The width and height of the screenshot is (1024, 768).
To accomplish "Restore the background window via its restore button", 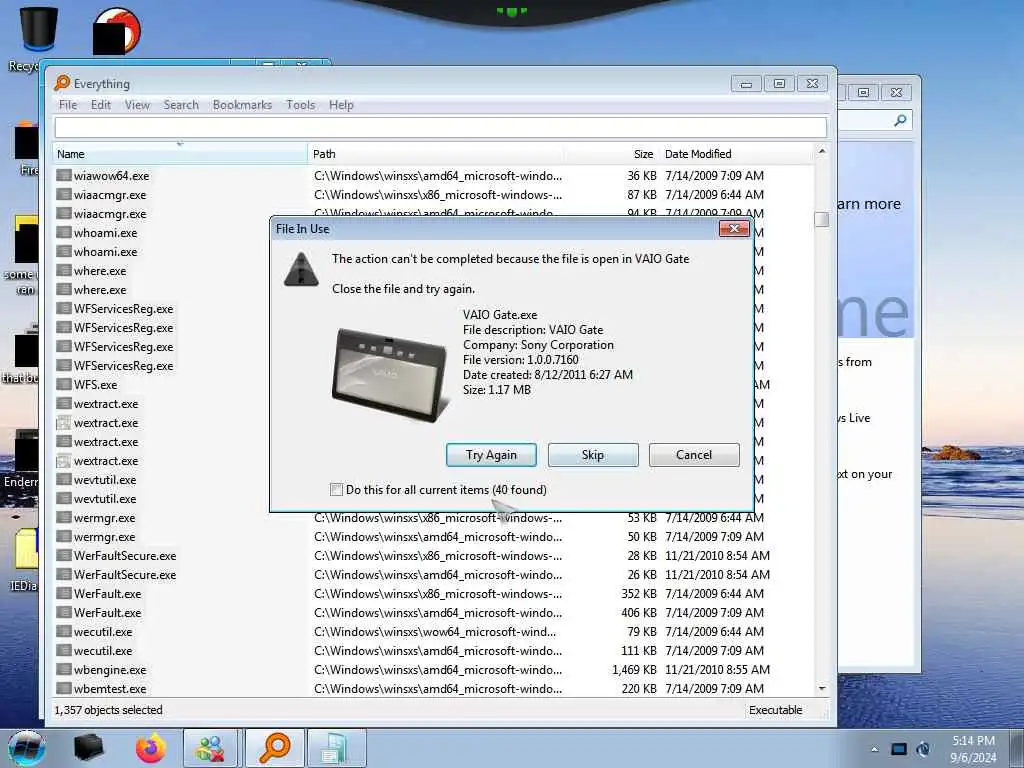I will tap(863, 92).
